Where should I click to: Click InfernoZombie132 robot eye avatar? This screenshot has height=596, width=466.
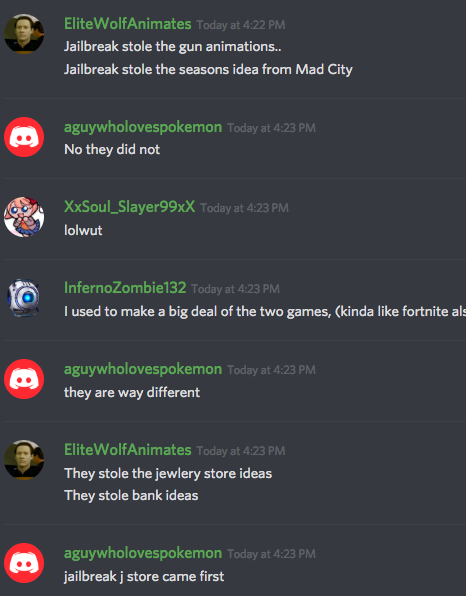point(24,298)
